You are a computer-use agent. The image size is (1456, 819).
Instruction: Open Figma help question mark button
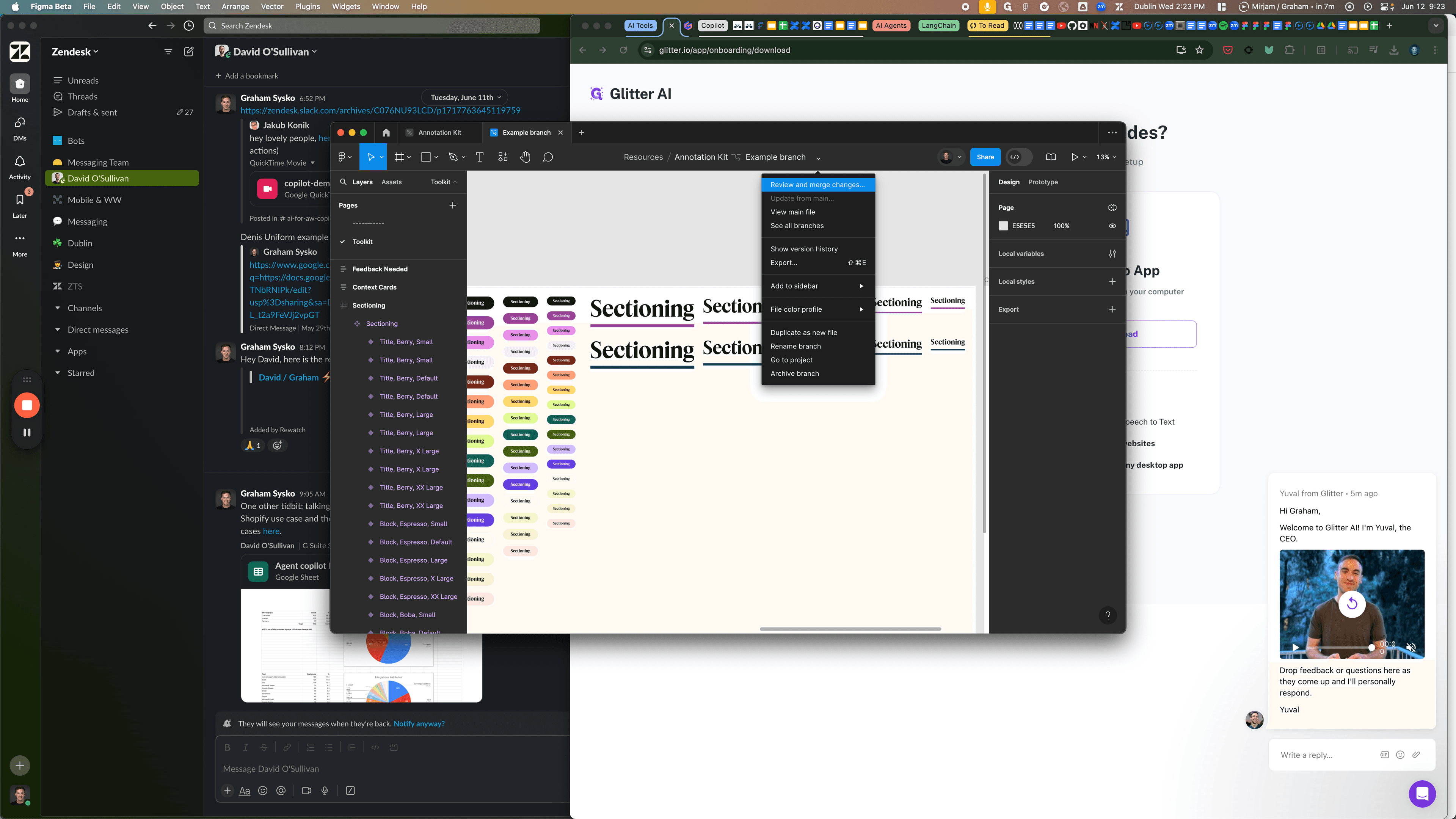click(1108, 615)
